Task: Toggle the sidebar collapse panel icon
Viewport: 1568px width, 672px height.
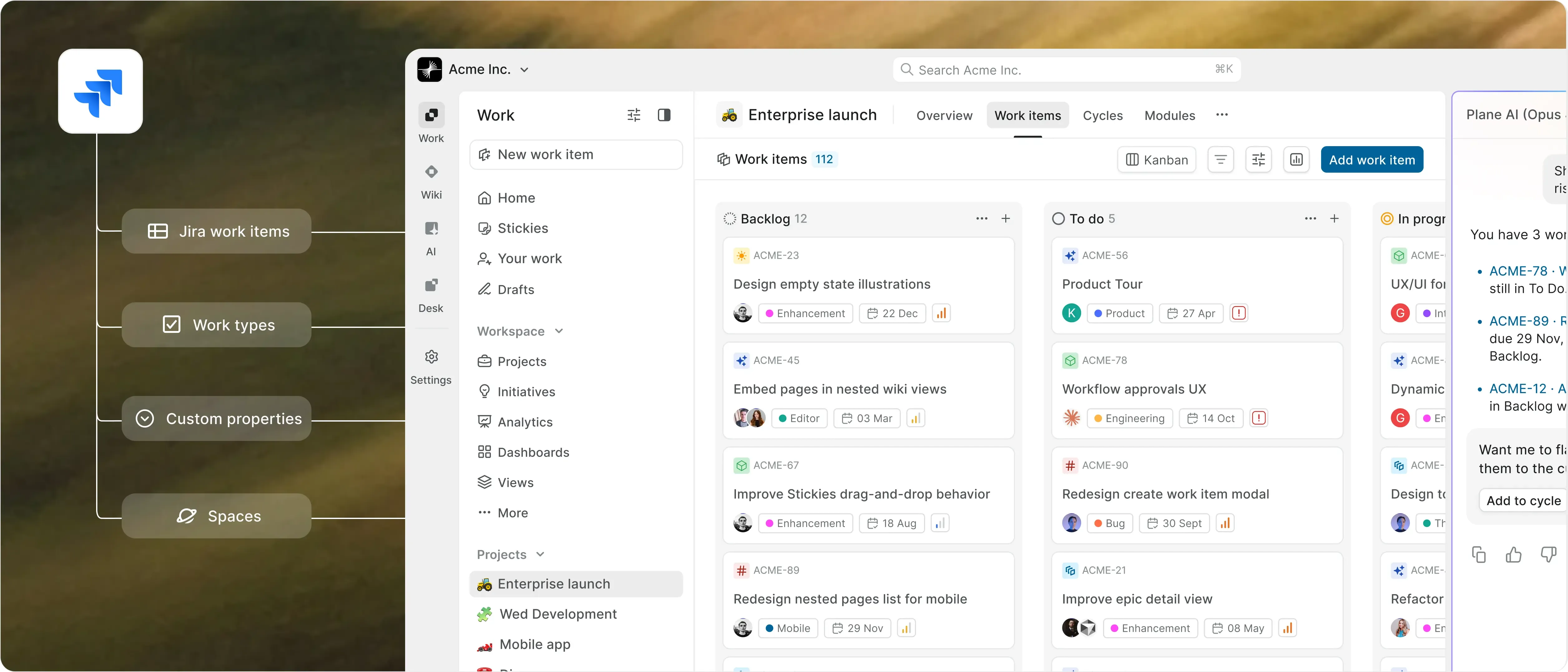Action: click(x=664, y=115)
